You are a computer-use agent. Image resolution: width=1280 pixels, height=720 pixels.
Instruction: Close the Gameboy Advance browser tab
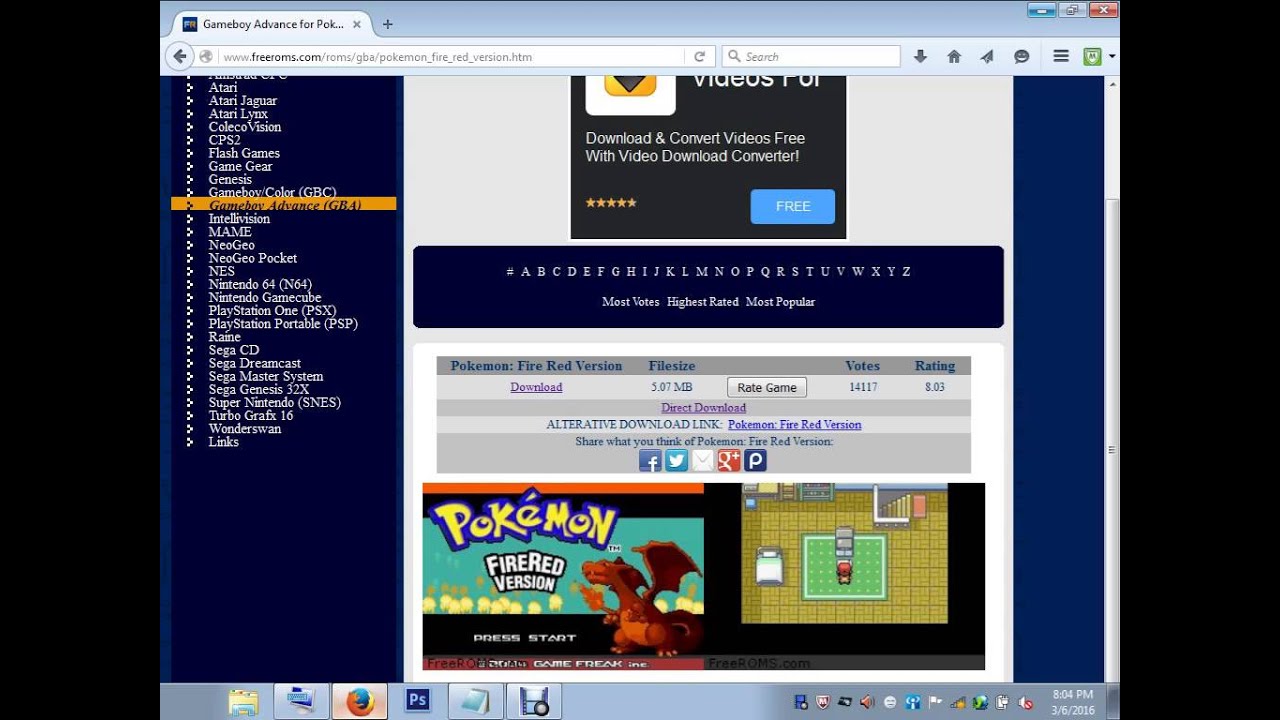point(357,24)
